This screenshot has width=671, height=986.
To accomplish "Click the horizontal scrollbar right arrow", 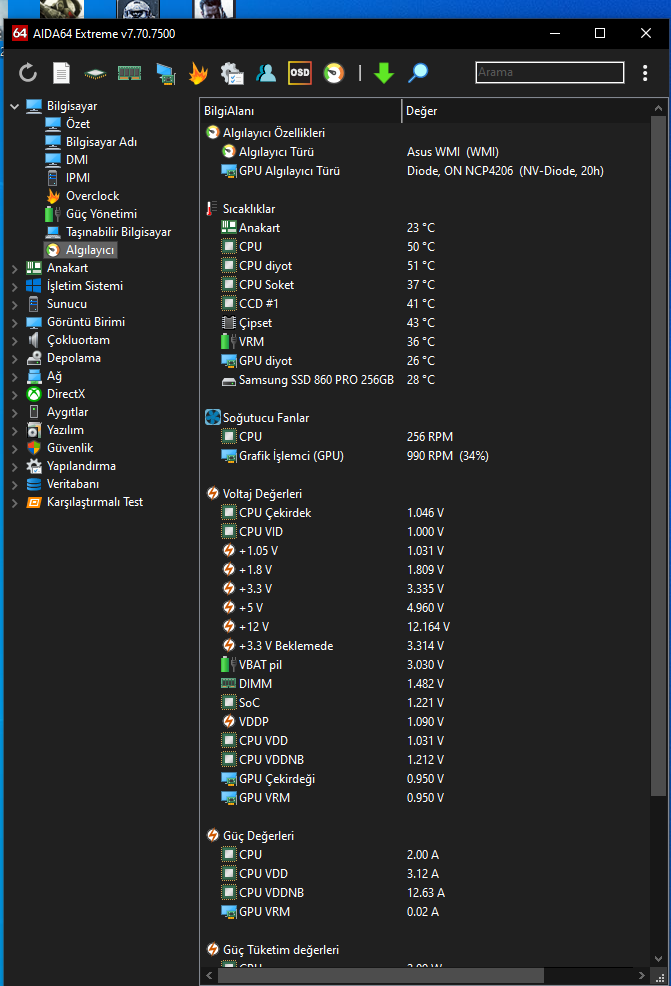I will point(641,975).
